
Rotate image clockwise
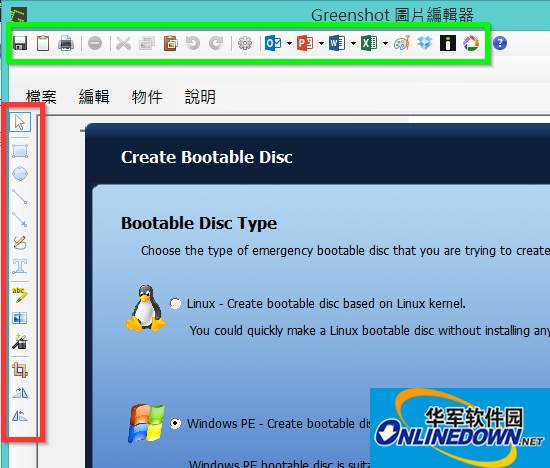click(x=20, y=393)
